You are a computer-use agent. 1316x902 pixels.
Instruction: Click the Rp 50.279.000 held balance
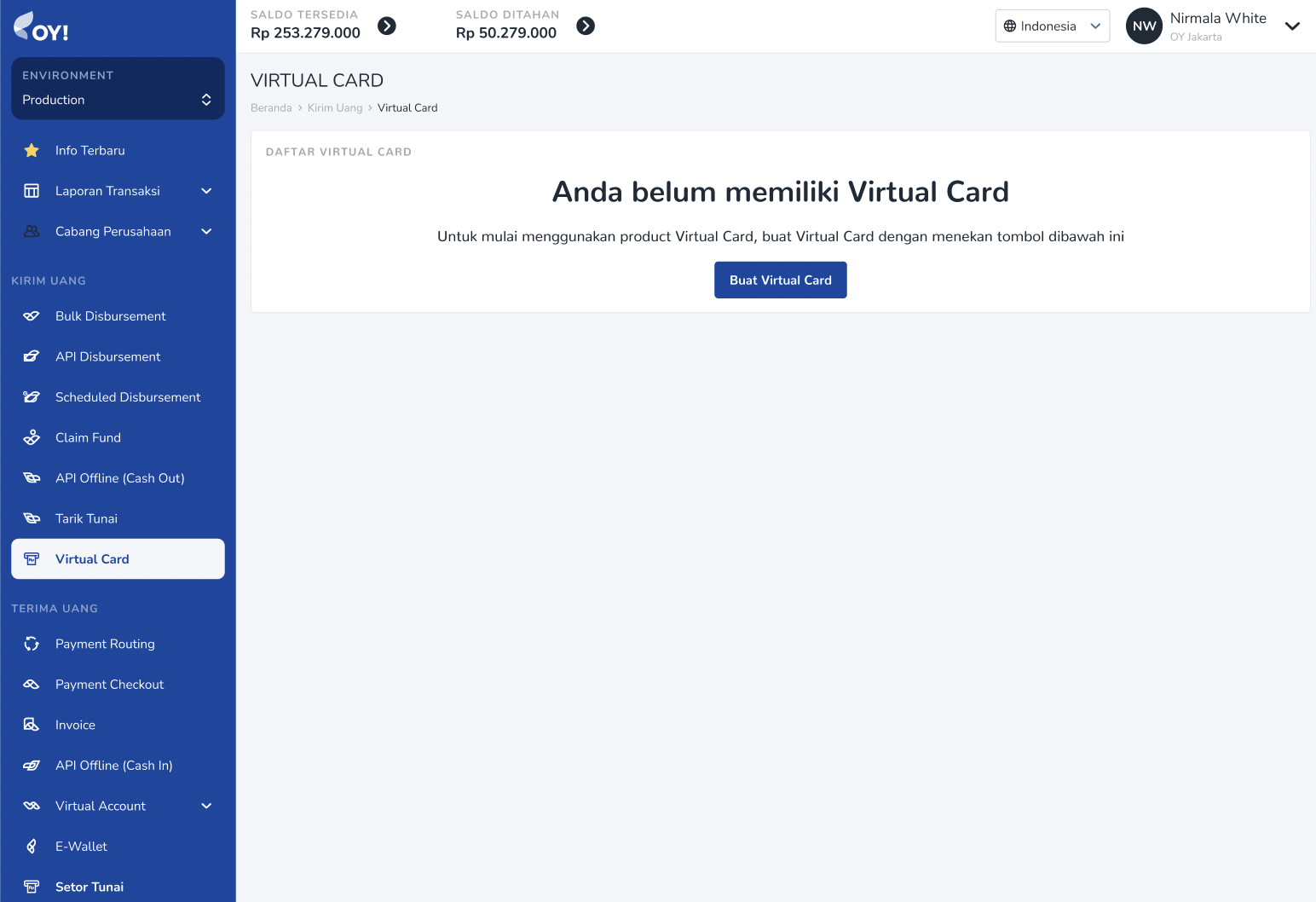pyautogui.click(x=506, y=33)
